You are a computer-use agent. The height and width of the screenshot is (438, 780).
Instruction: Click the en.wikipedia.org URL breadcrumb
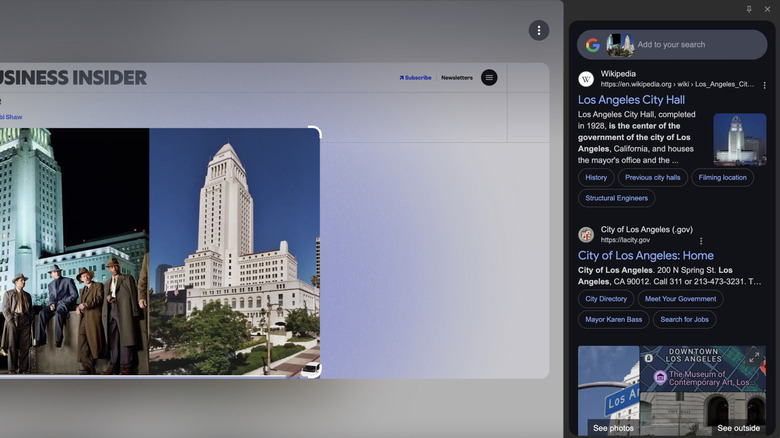(x=677, y=84)
